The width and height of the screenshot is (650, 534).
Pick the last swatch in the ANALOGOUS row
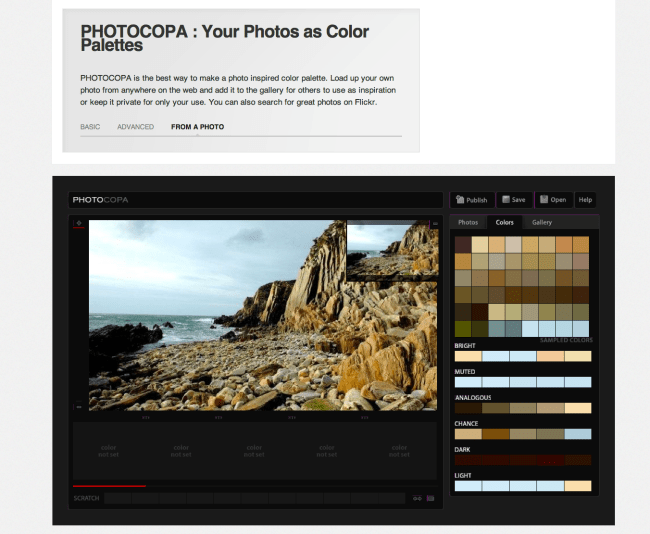pos(577,408)
